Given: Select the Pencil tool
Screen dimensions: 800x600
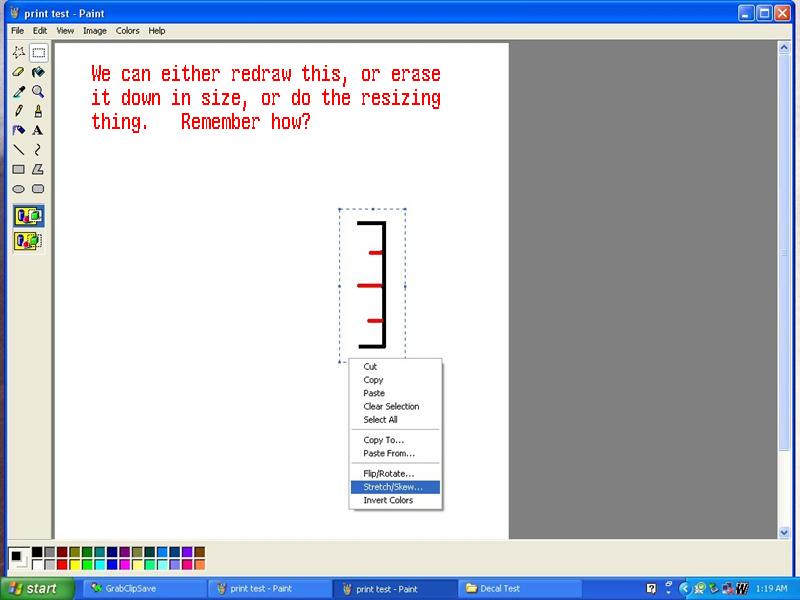Looking at the screenshot, I should [19, 111].
